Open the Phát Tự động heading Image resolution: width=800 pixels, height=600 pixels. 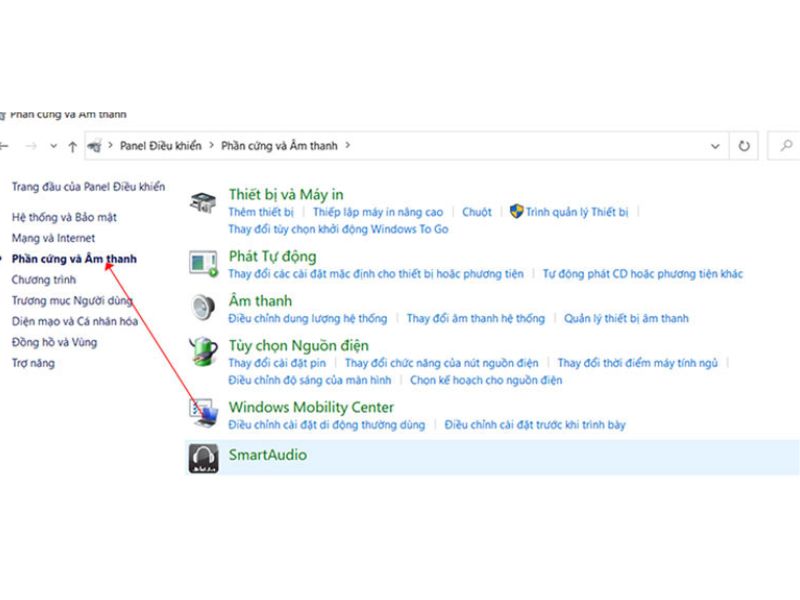pos(272,257)
